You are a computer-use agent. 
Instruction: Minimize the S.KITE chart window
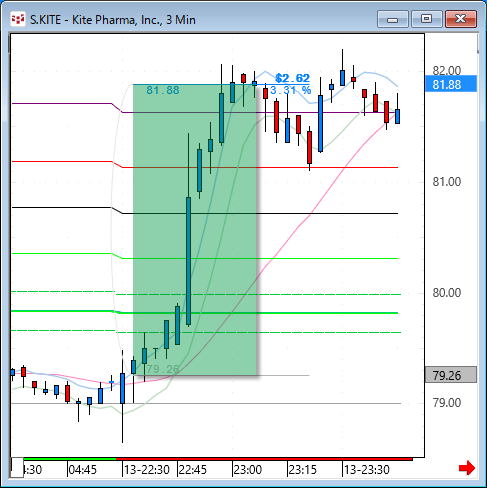click(393, 19)
